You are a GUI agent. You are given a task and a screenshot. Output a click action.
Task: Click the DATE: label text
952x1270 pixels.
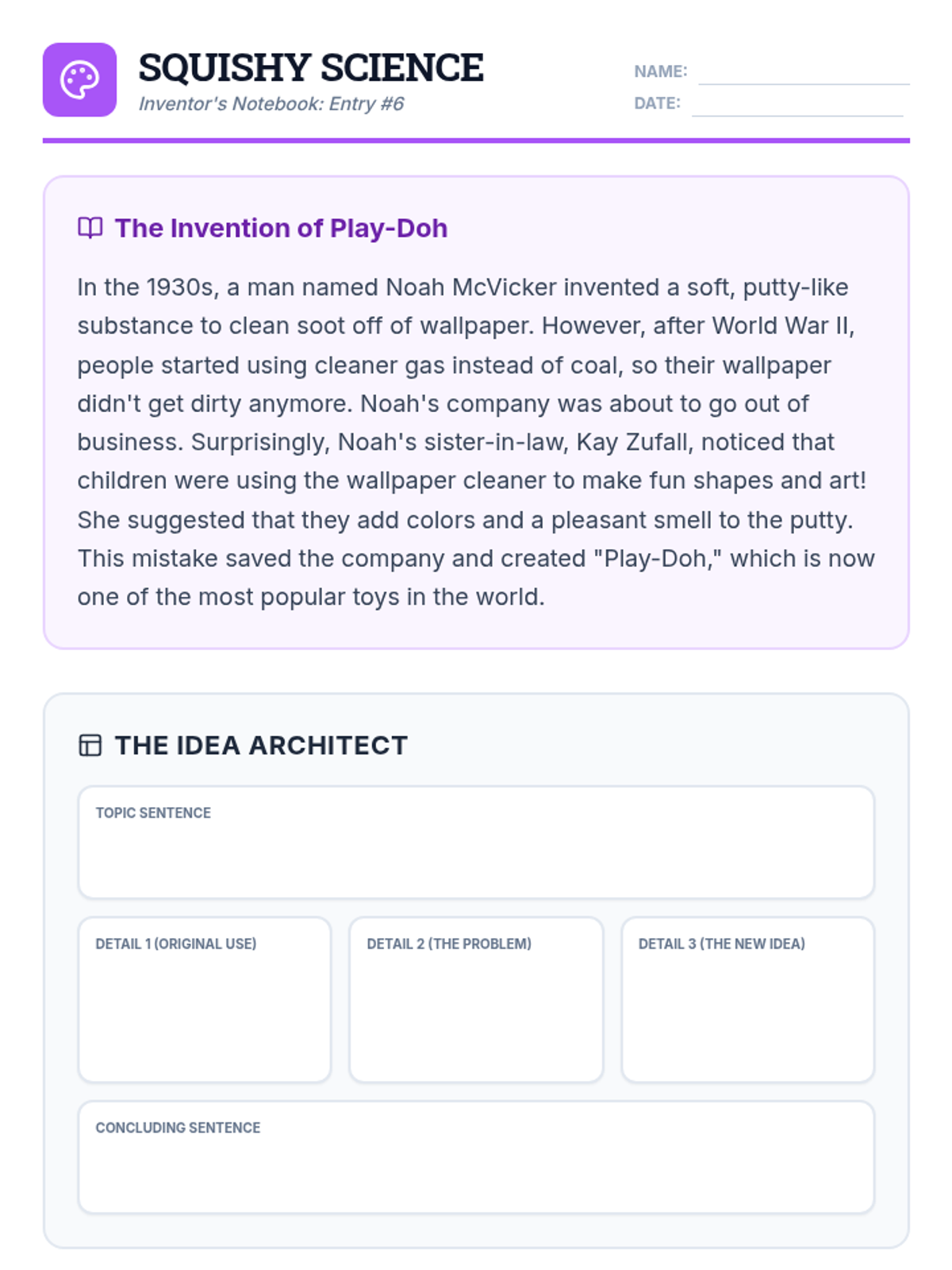click(x=657, y=103)
